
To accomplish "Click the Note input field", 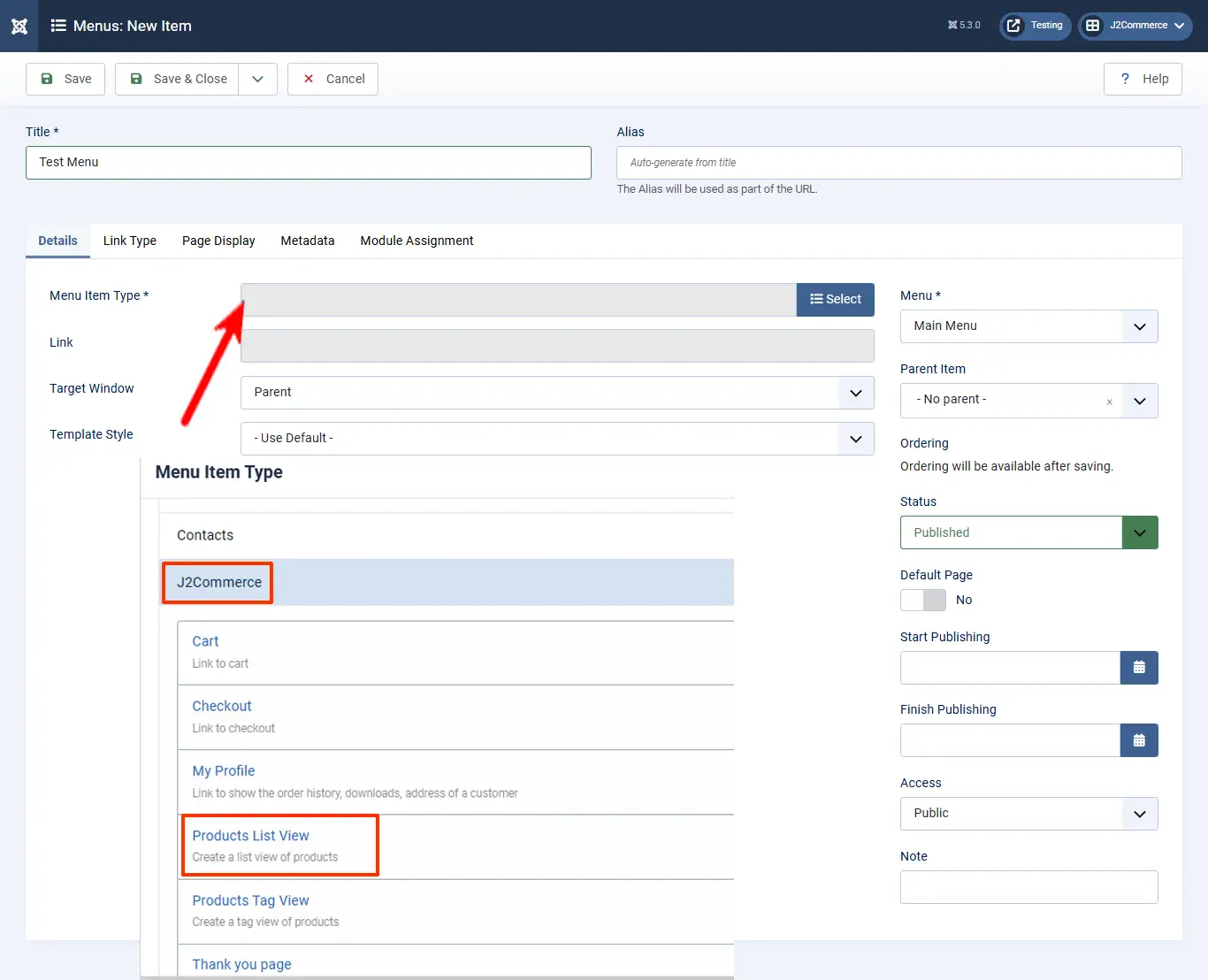I will point(1029,887).
